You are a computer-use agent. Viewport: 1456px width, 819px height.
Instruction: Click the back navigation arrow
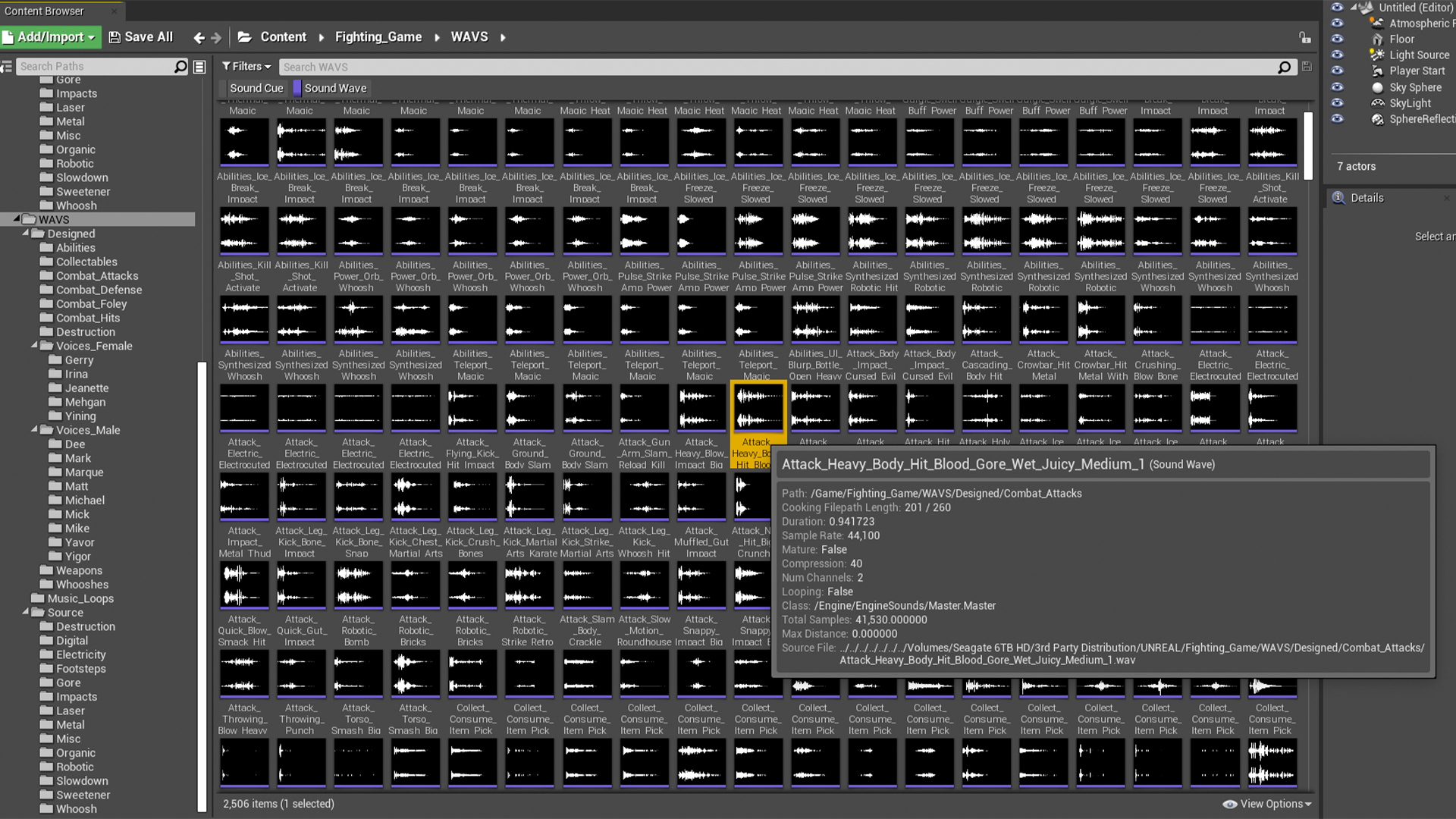(x=199, y=37)
